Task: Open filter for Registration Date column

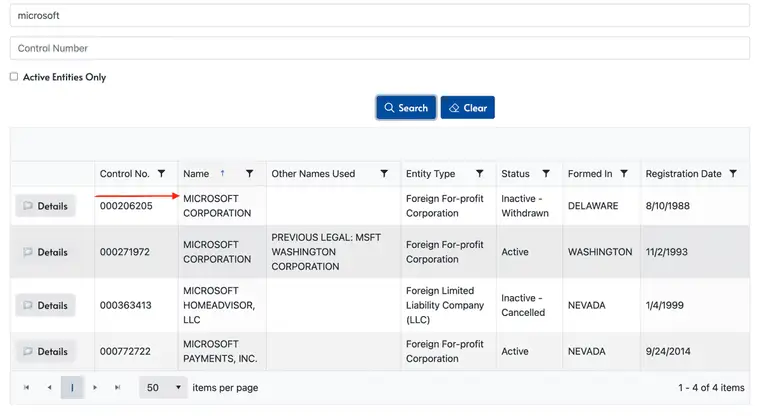Action: point(733,174)
